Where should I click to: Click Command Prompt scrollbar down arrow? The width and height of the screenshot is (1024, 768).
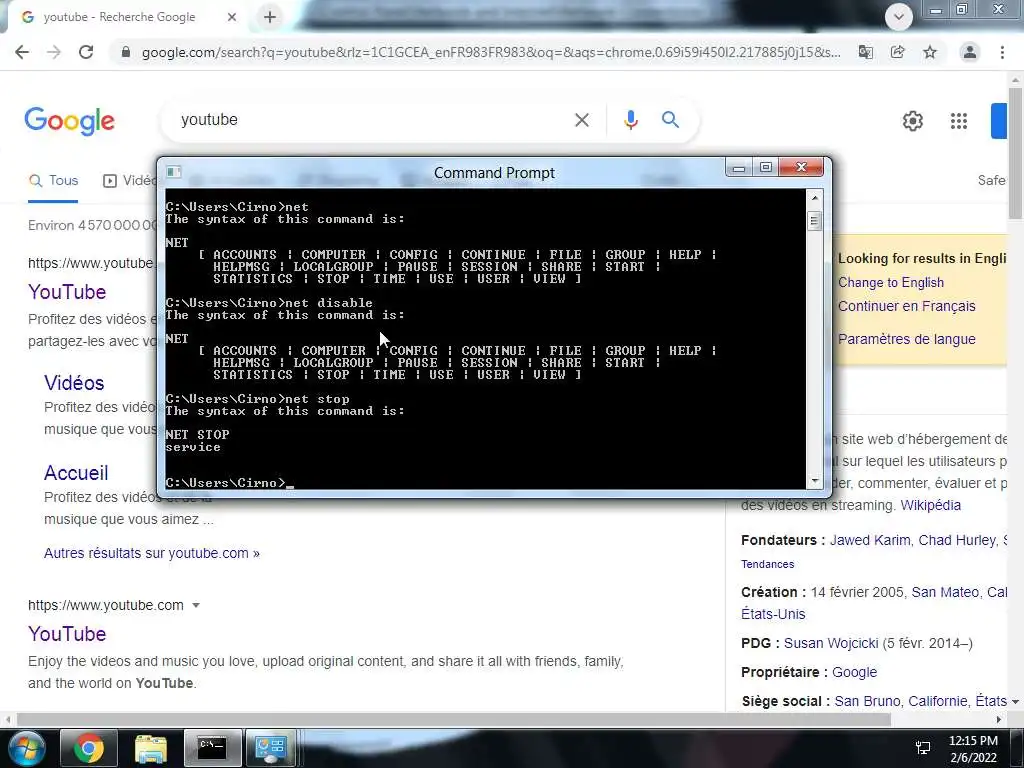pyautogui.click(x=814, y=481)
